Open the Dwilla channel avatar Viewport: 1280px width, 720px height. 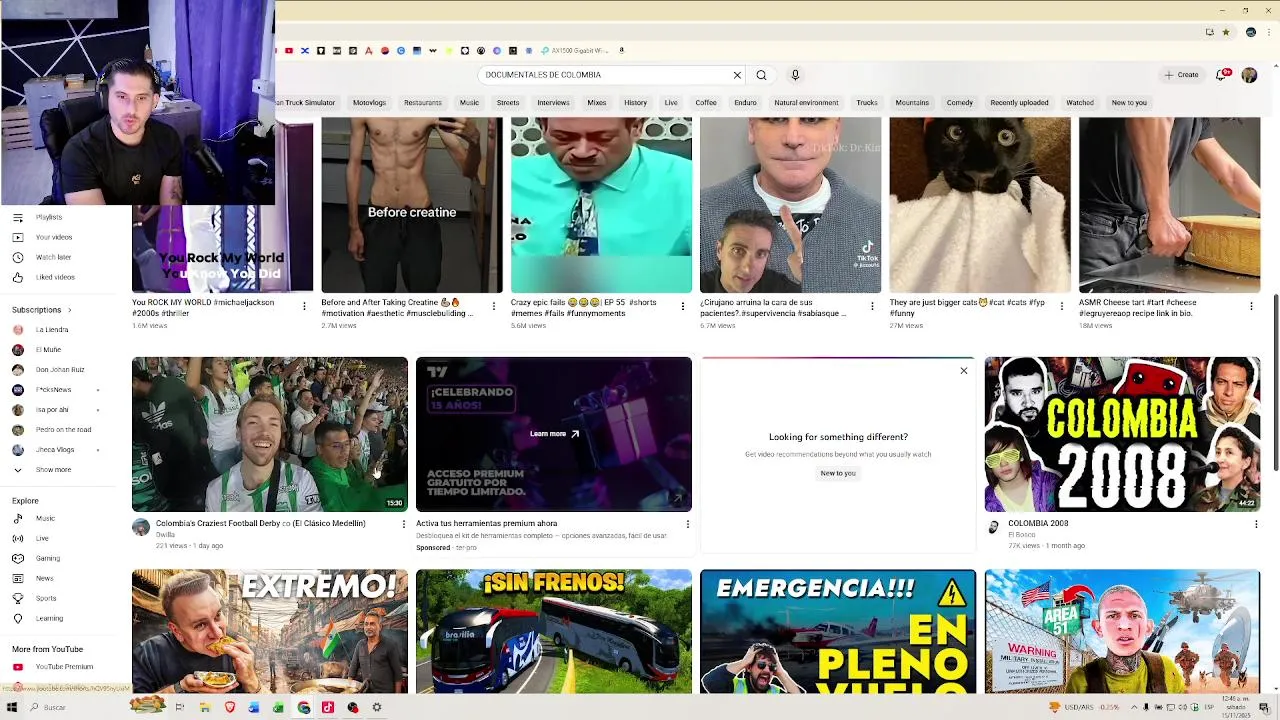[141, 527]
